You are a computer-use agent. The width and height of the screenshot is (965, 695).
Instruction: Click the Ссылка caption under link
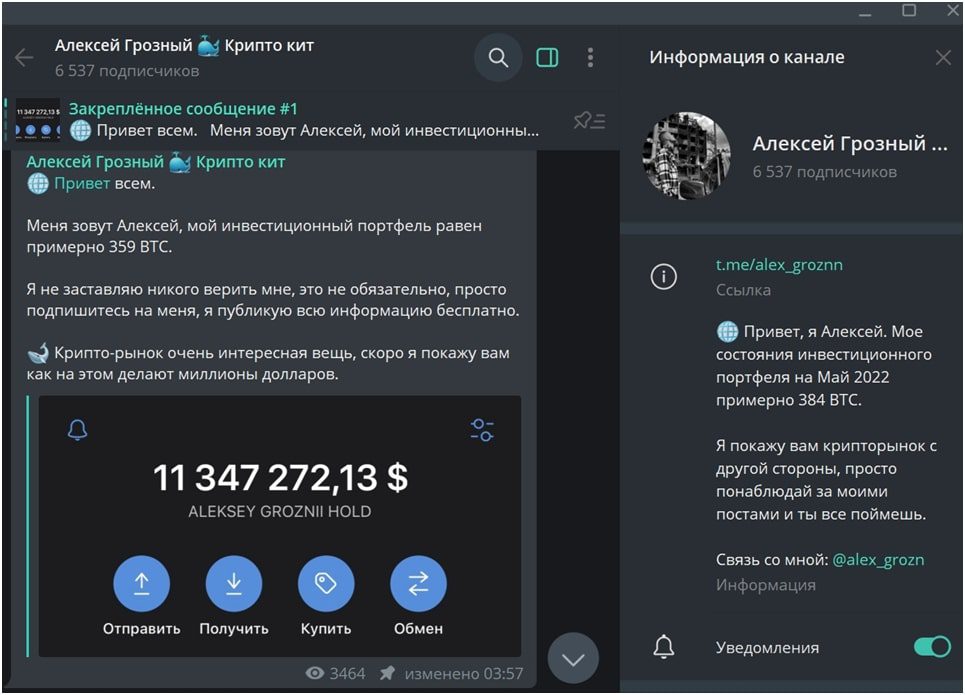(743, 290)
